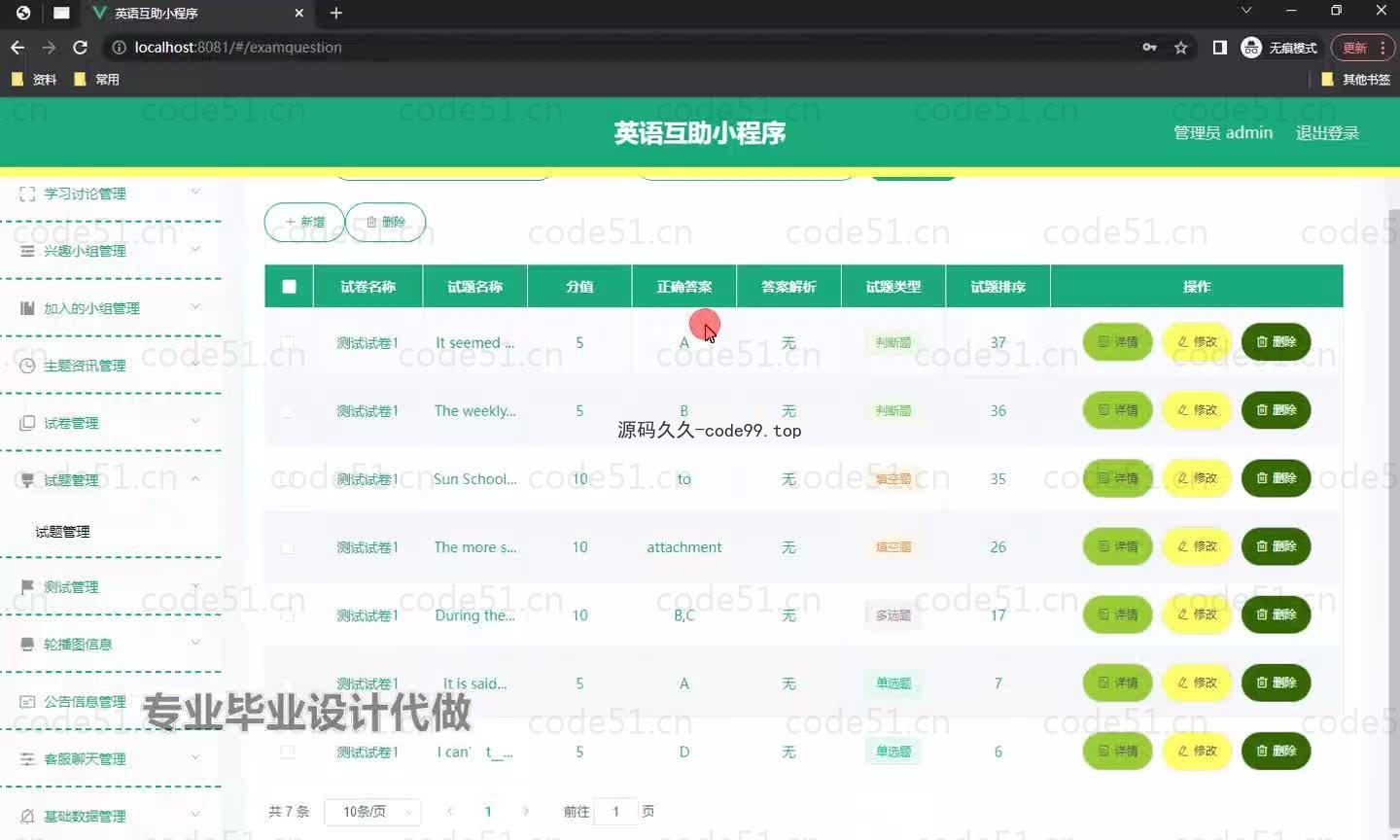Click the 试题管理 trophy icon
1400x840 pixels.
27,480
